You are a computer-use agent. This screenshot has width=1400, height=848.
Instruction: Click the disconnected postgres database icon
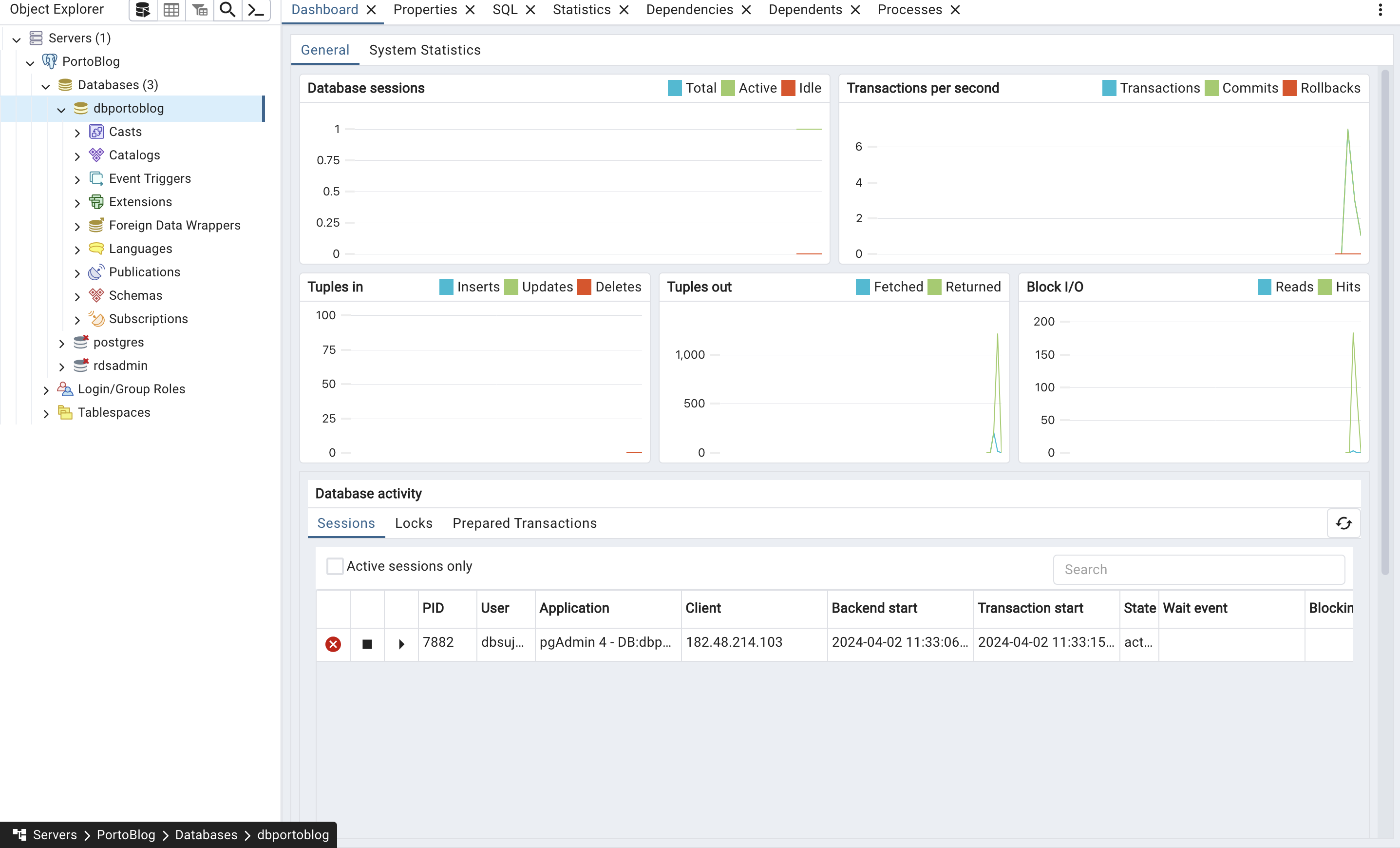click(x=81, y=342)
